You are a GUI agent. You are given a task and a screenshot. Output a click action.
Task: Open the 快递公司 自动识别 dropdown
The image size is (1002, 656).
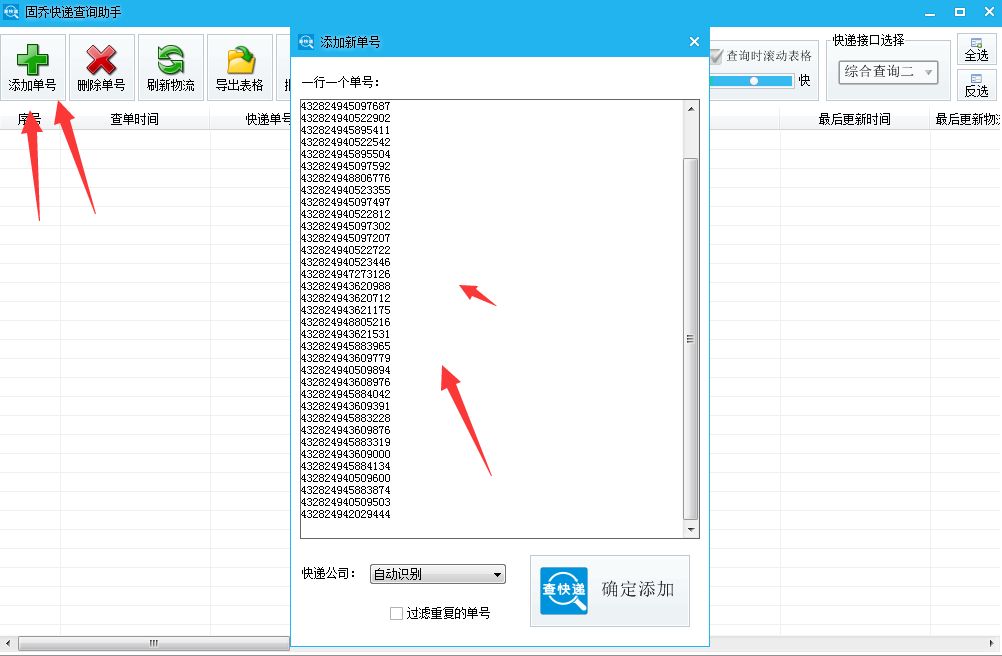click(x=438, y=574)
